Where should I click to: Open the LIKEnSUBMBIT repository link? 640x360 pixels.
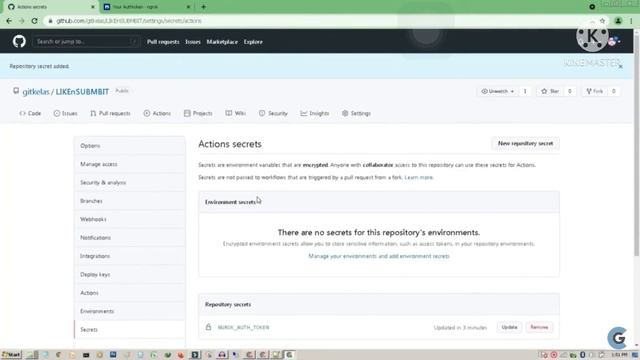coord(82,92)
